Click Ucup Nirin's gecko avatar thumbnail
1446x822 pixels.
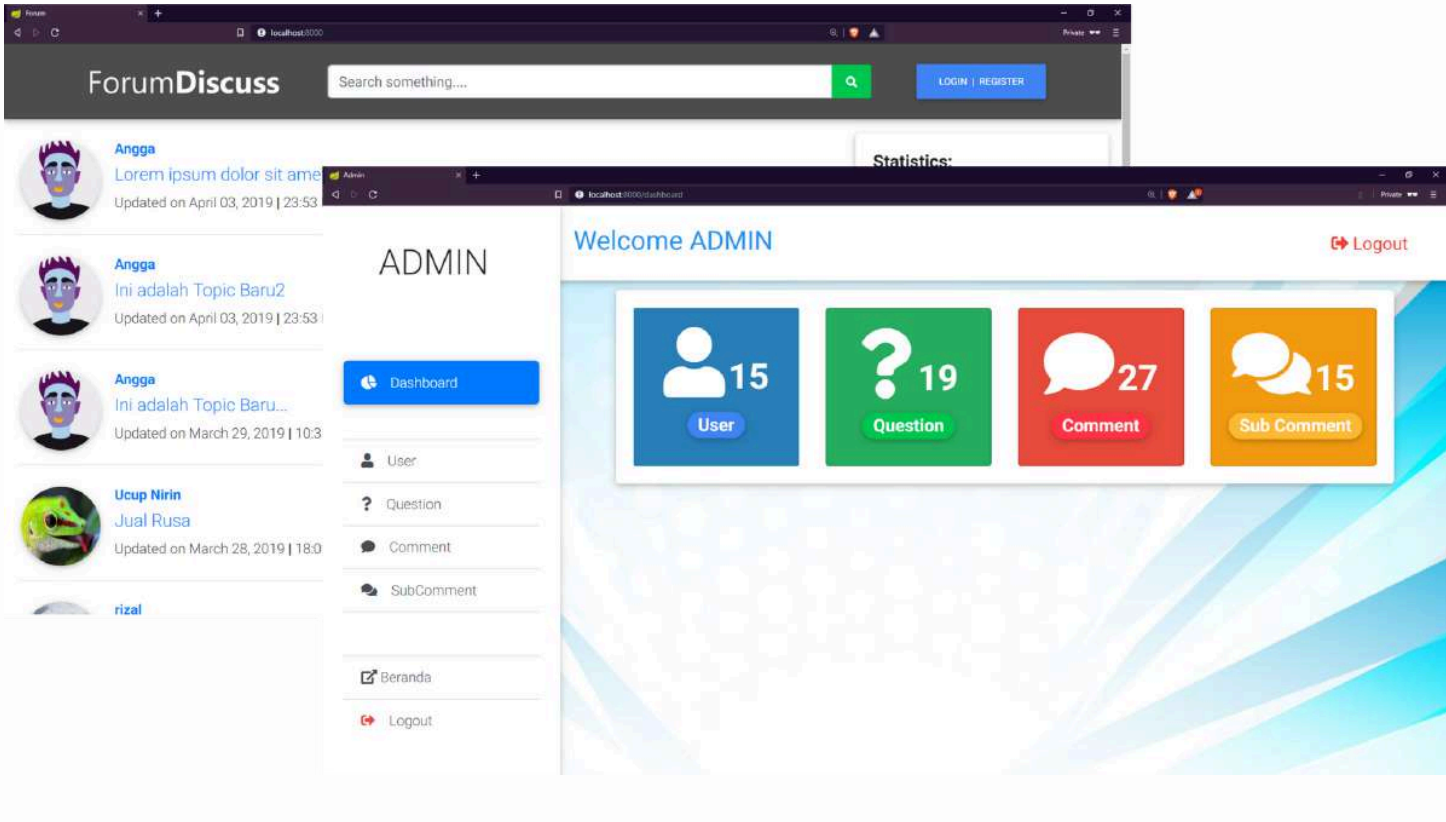coord(60,524)
